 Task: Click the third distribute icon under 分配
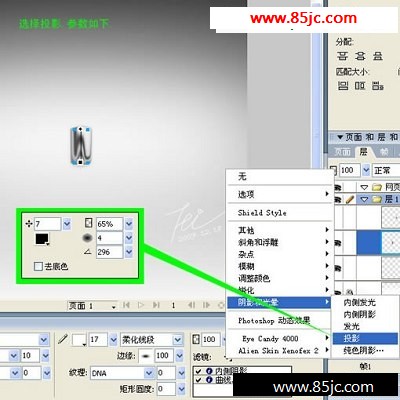pyautogui.click(x=377, y=56)
